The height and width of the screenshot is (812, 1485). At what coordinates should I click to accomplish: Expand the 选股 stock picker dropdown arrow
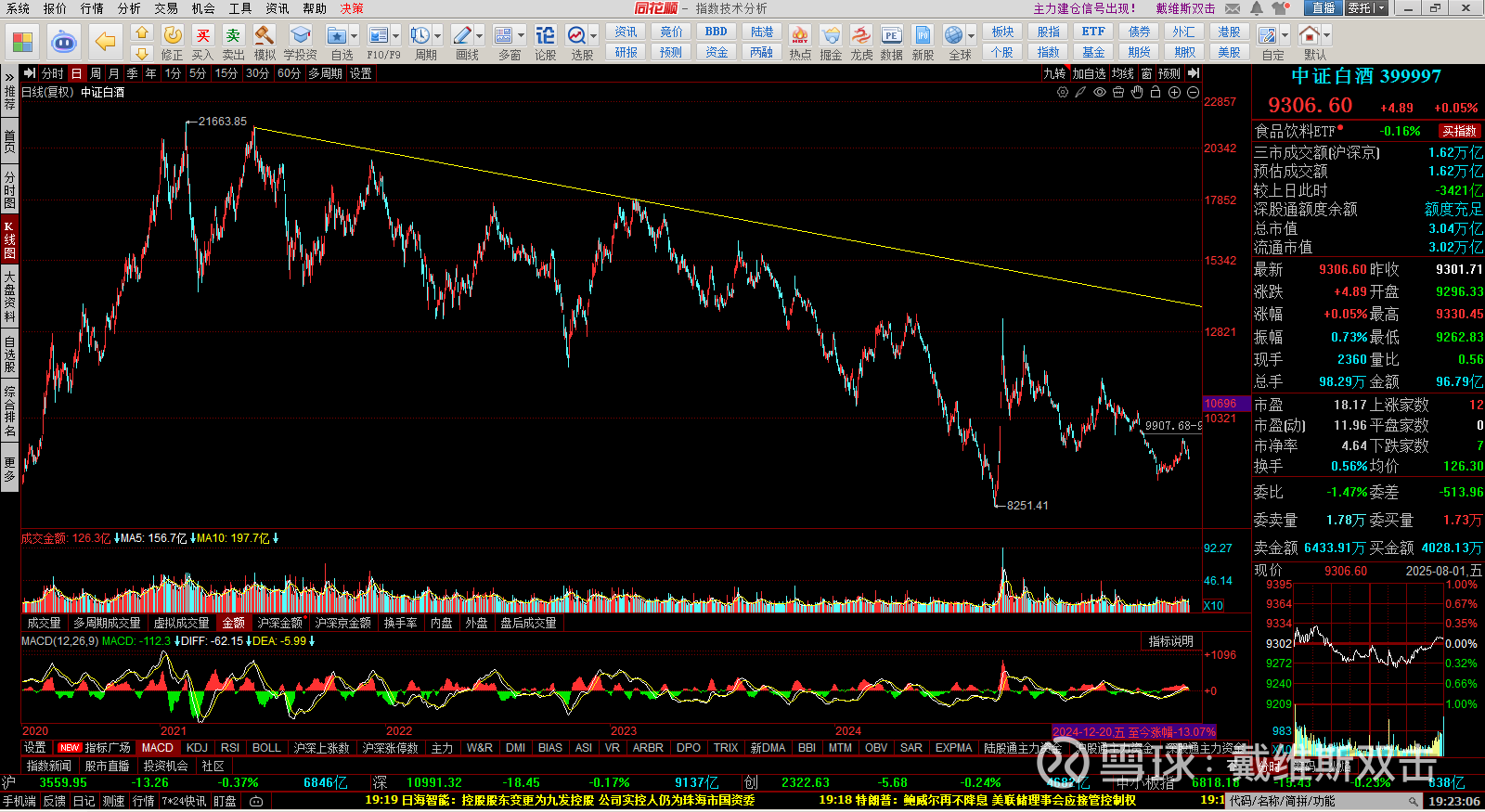click(593, 35)
